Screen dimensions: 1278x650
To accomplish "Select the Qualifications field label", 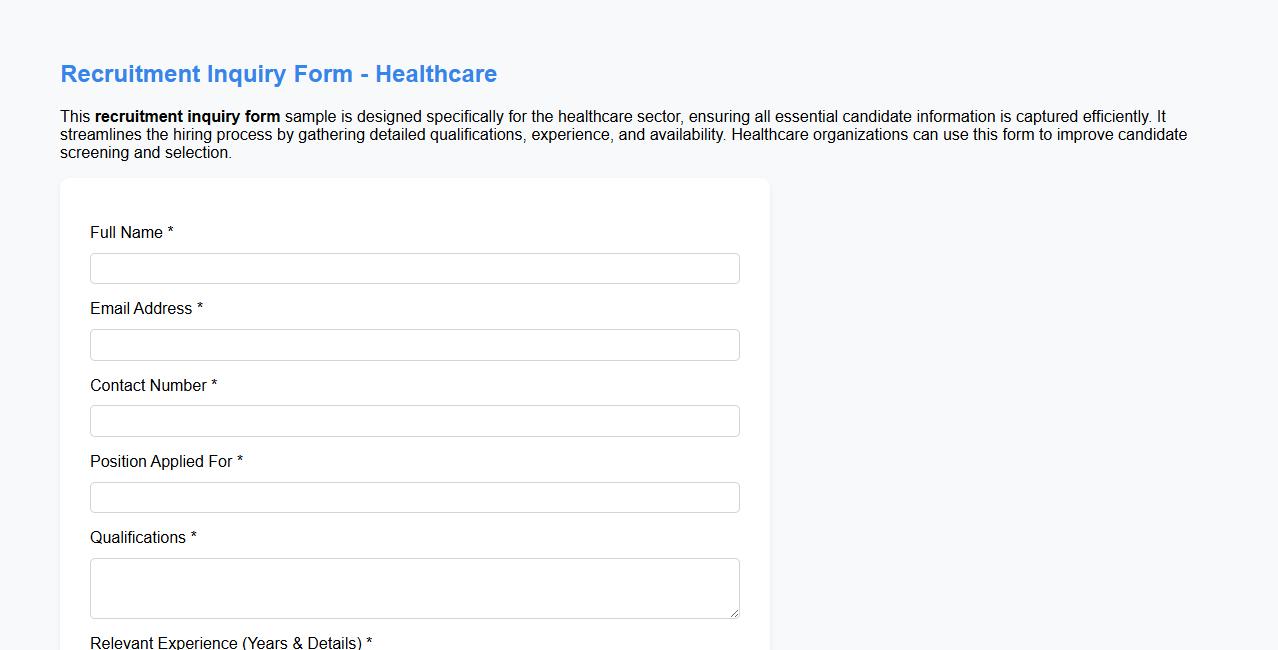I will tap(138, 537).
